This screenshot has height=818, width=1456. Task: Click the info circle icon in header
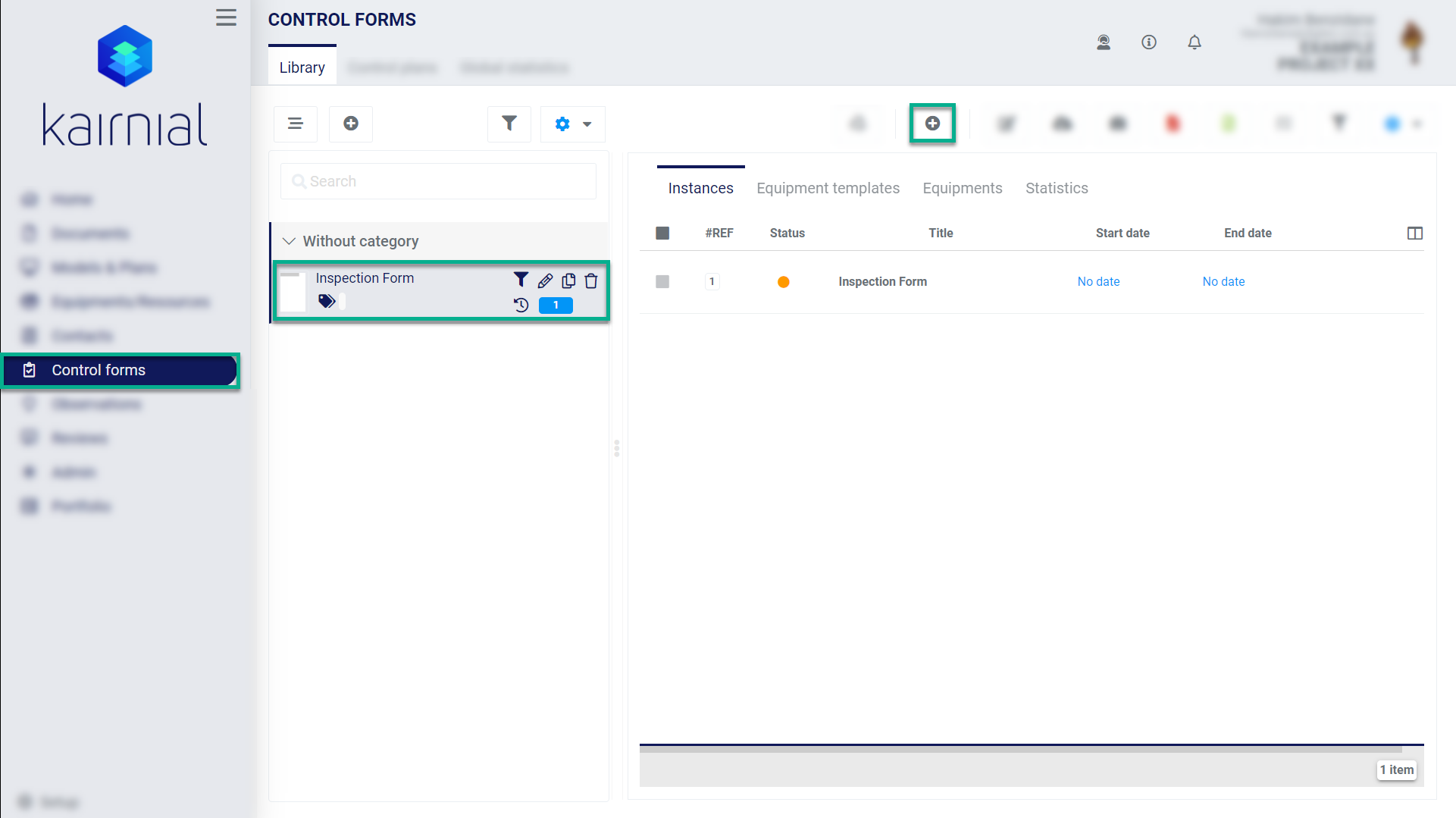coord(1149,42)
